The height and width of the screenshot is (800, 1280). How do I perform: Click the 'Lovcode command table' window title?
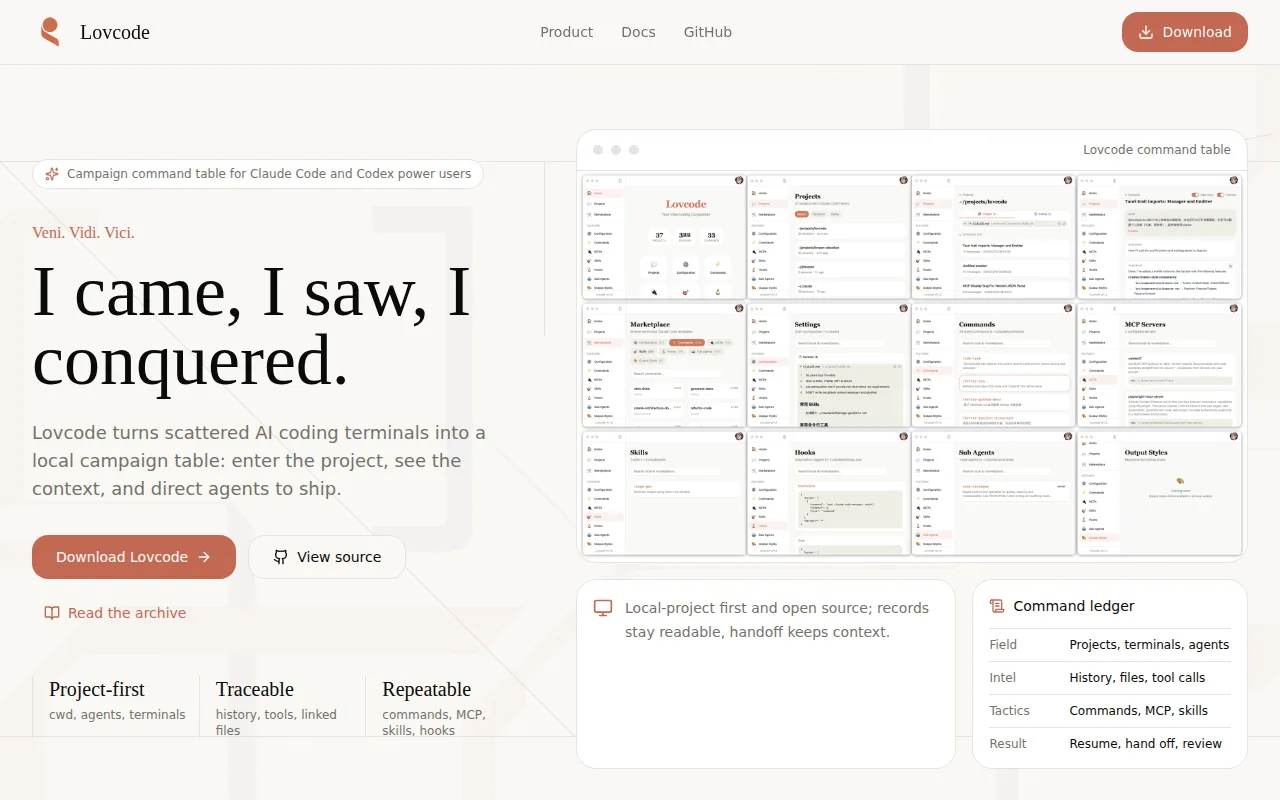(1157, 150)
